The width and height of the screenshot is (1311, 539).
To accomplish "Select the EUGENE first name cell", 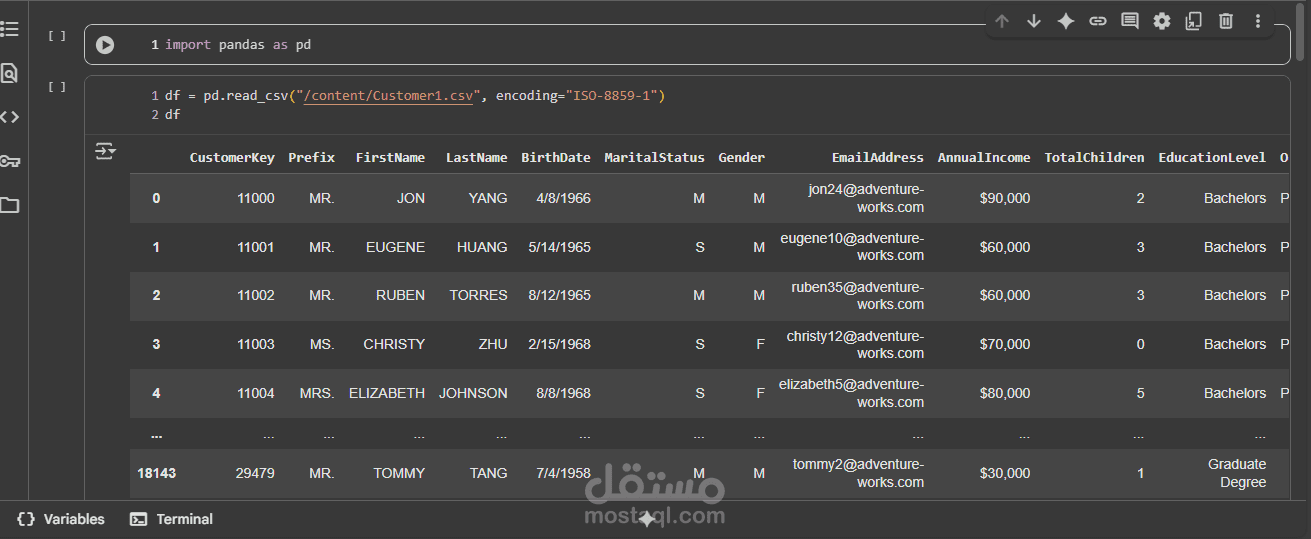I will pyautogui.click(x=395, y=247).
